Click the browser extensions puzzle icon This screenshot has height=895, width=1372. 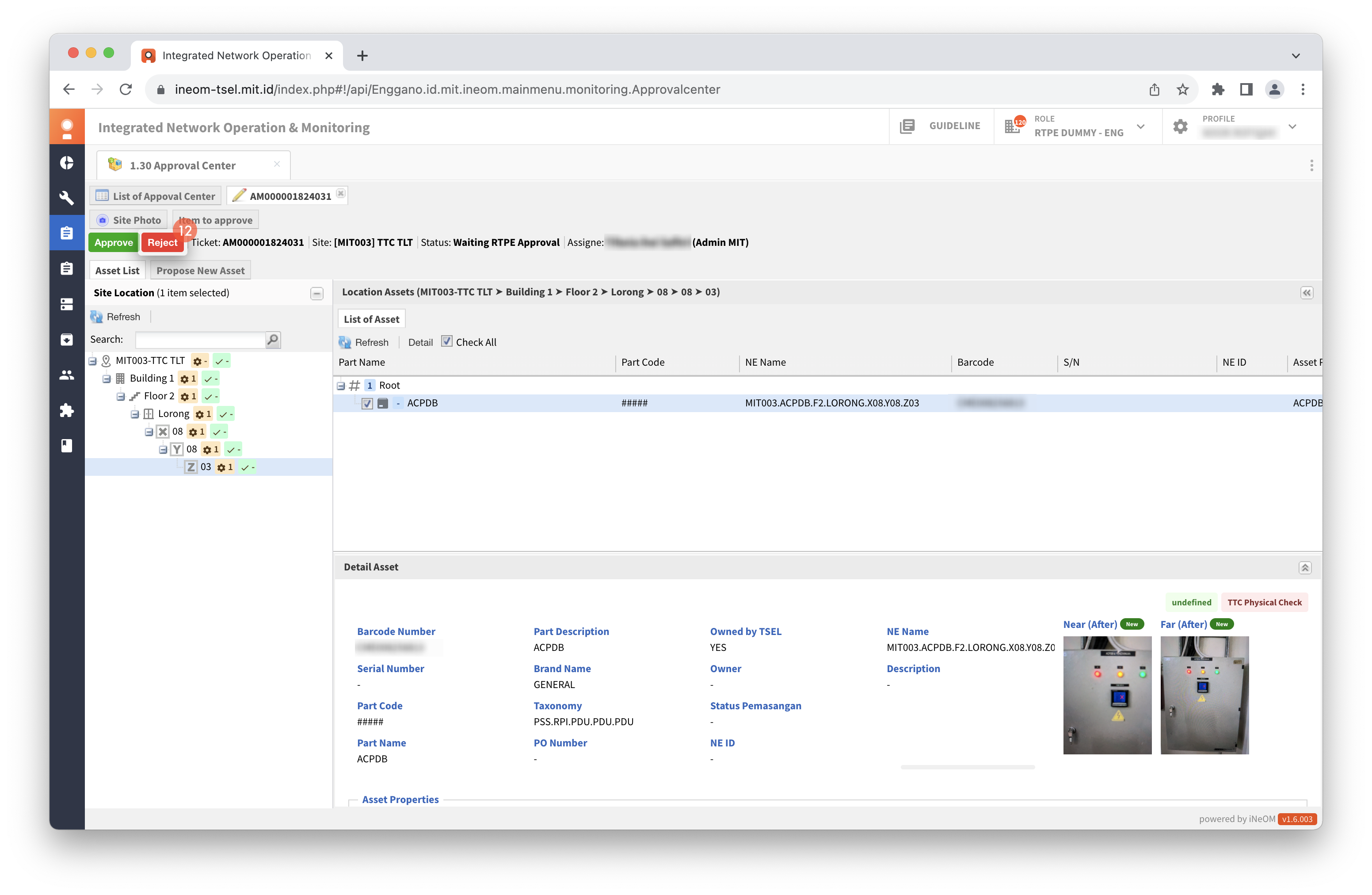coord(1217,89)
